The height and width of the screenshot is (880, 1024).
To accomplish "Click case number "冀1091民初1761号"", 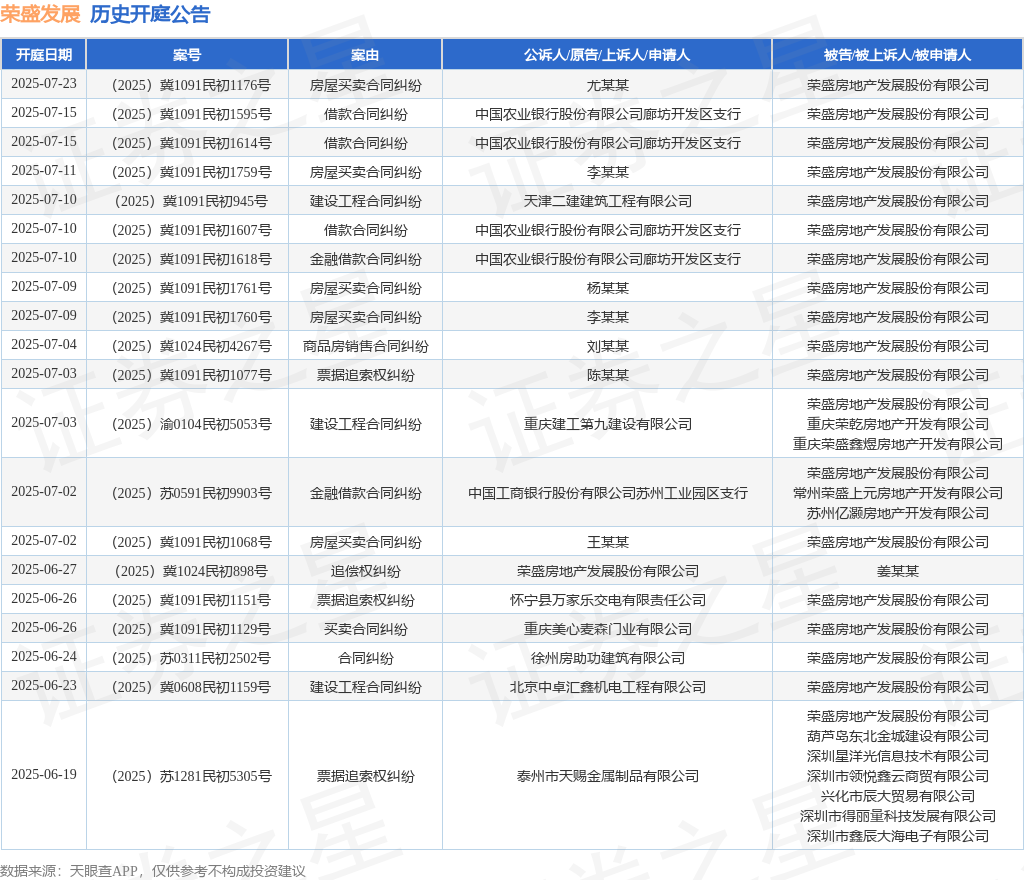I will click(x=216, y=288).
